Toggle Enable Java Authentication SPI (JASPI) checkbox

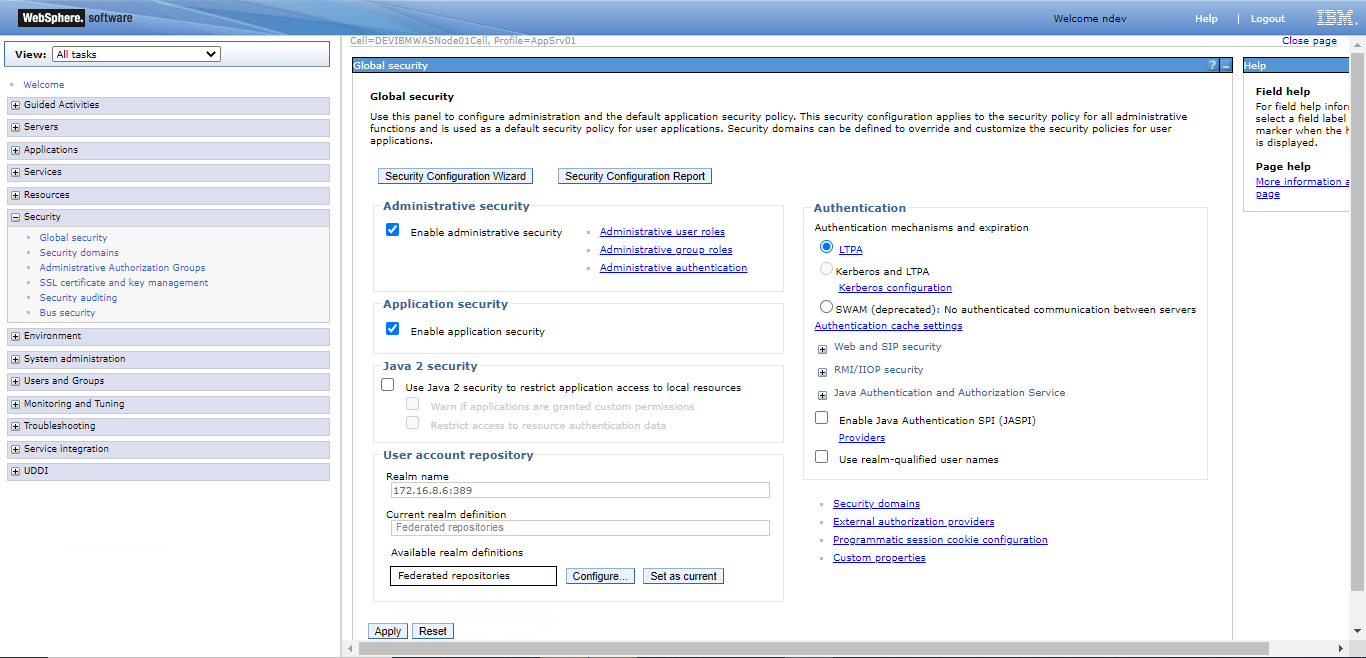(x=821, y=418)
